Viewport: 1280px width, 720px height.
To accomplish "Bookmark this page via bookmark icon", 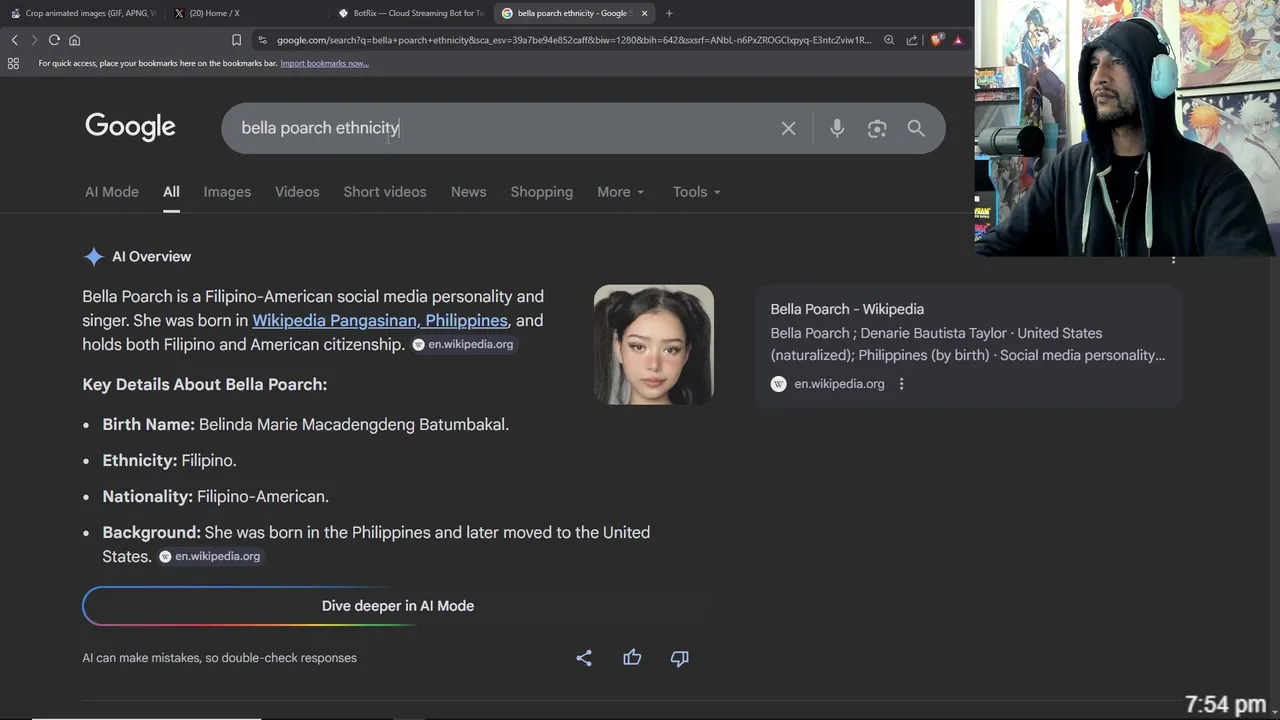I will 236,40.
